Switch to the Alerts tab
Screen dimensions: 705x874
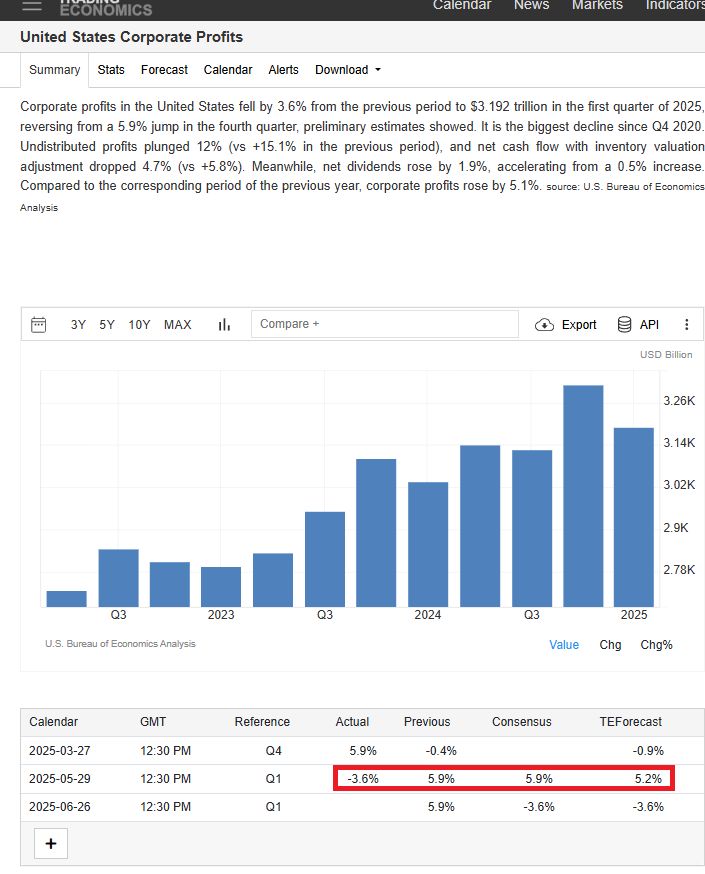point(283,70)
